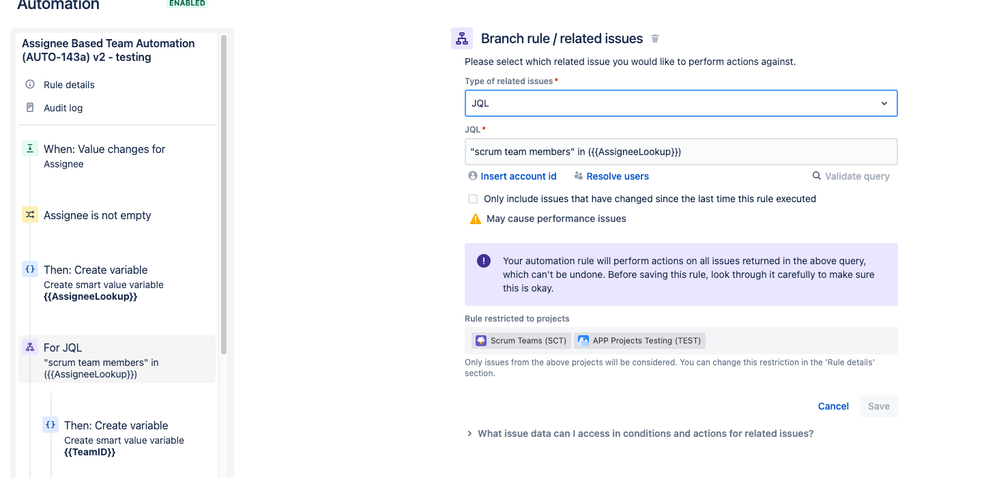Click the 'Rule restricted to projects' label

tap(517, 319)
